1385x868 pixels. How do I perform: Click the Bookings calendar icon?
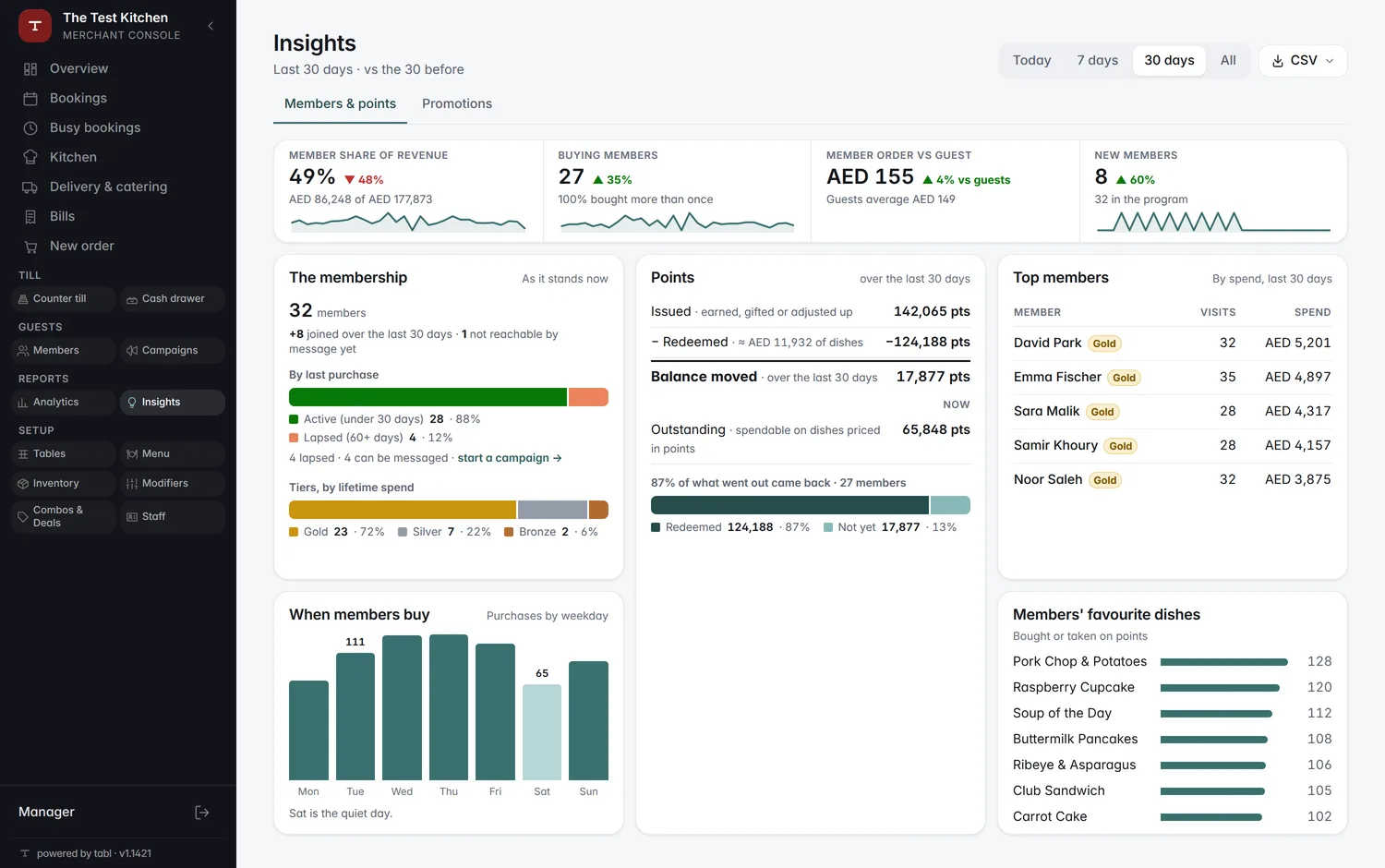(30, 99)
